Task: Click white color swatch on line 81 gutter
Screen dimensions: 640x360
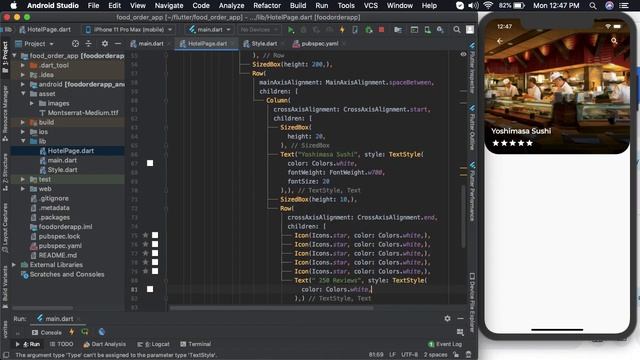Action: click(x=150, y=289)
